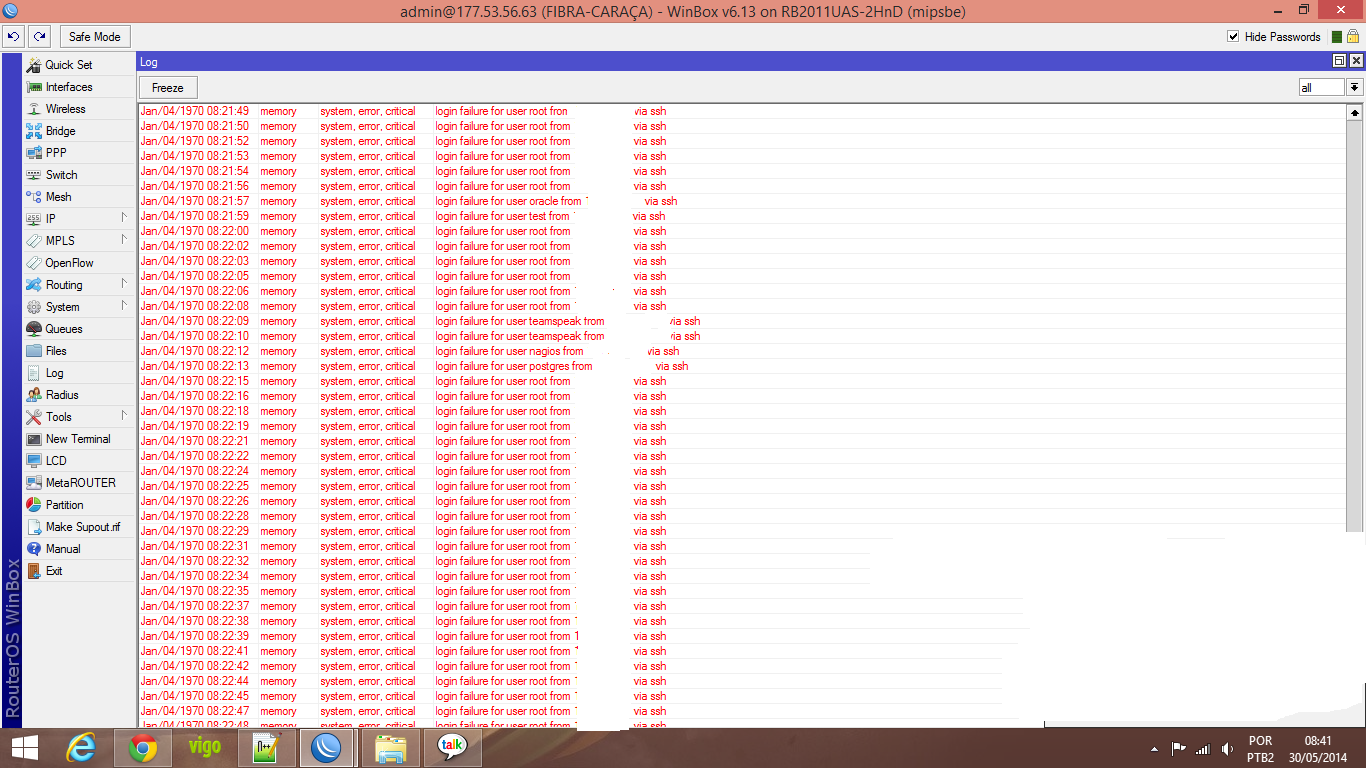Click the MetaROUTER icon
This screenshot has height=768, width=1366.
[x=34, y=483]
